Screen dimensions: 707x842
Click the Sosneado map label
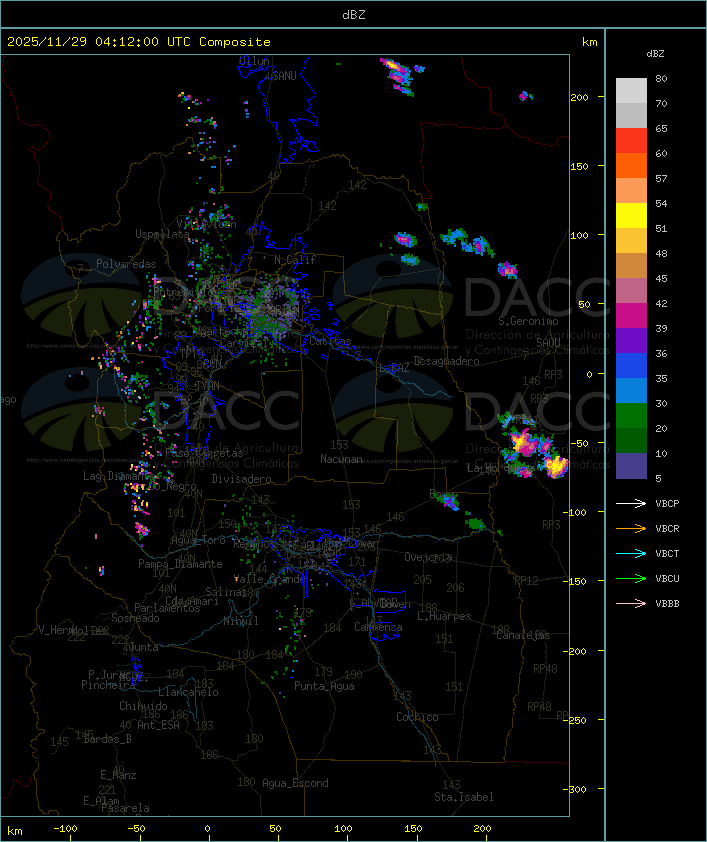135,618
